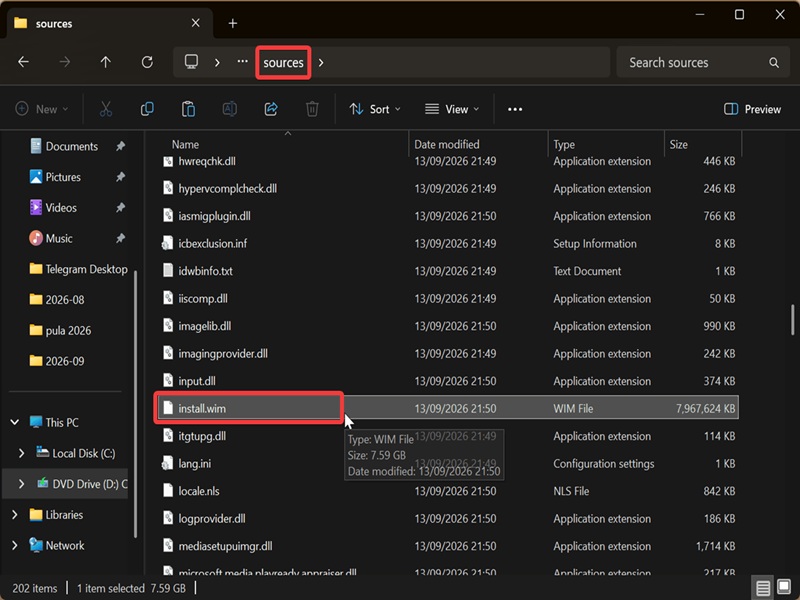
Task: Select the install.wim file
Action: (448, 408)
